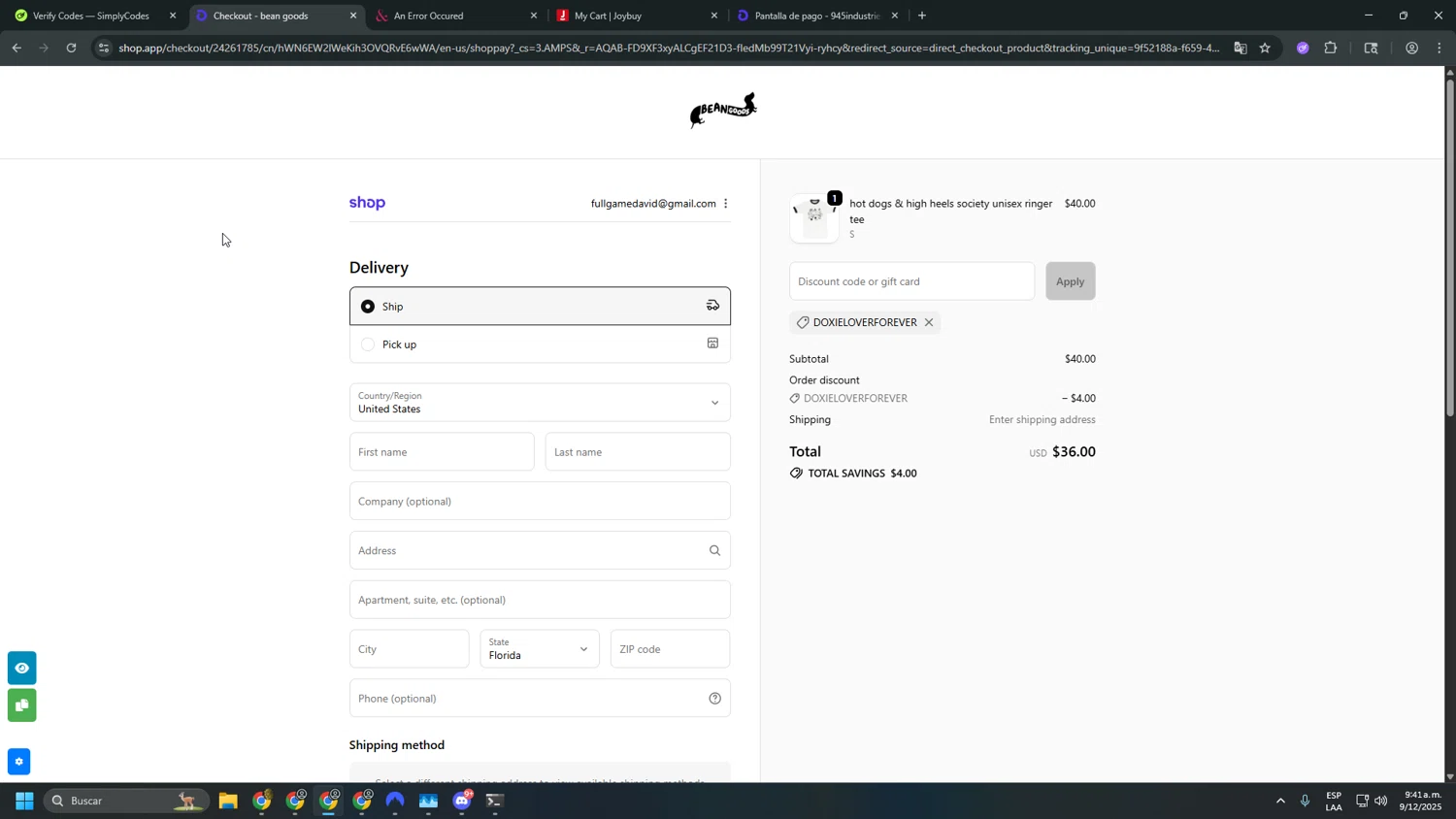Open File Explorer from the taskbar
Image resolution: width=1456 pixels, height=819 pixels.
228,801
